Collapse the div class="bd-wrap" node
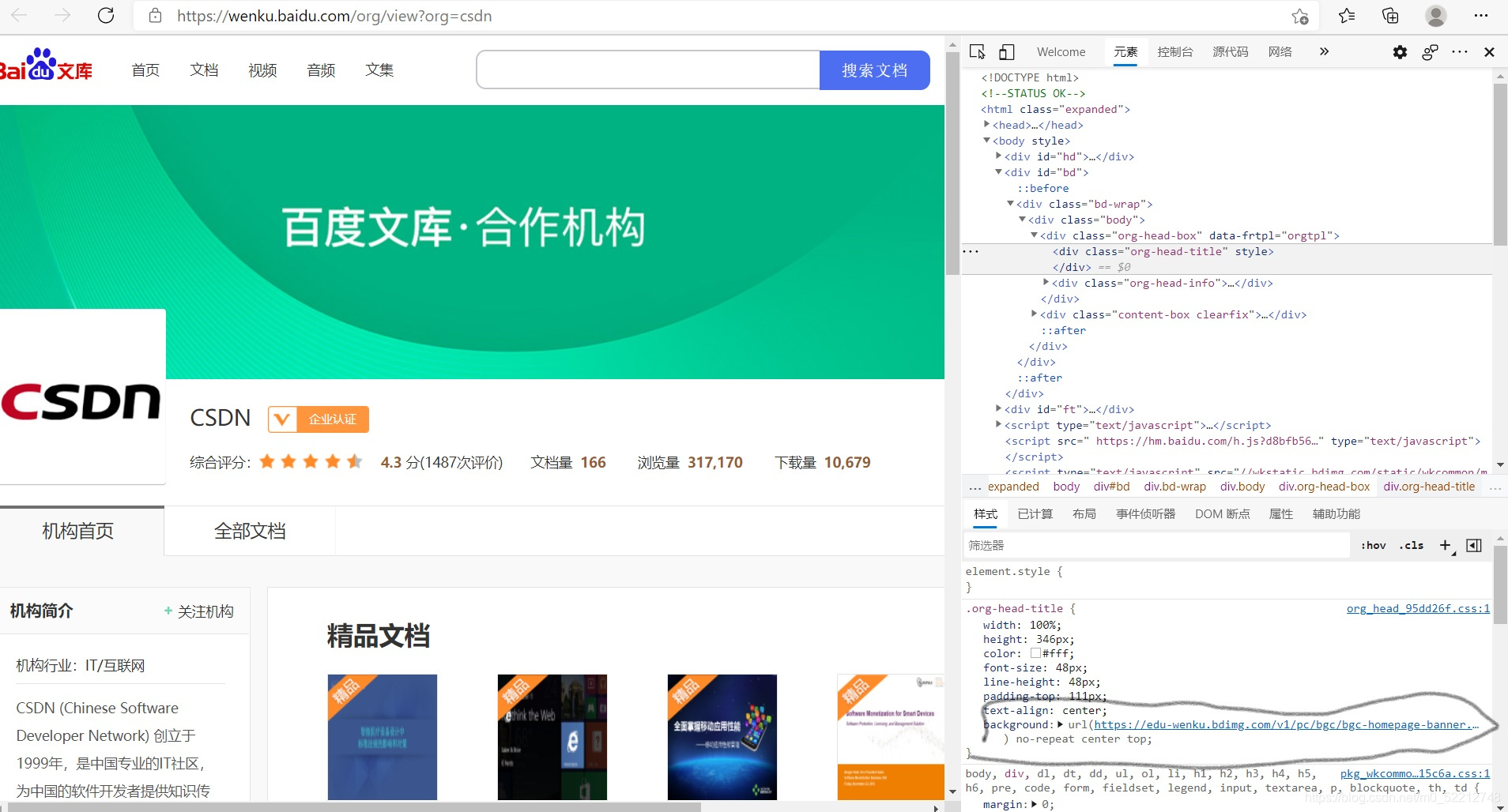The height and width of the screenshot is (812, 1508). 1010,203
